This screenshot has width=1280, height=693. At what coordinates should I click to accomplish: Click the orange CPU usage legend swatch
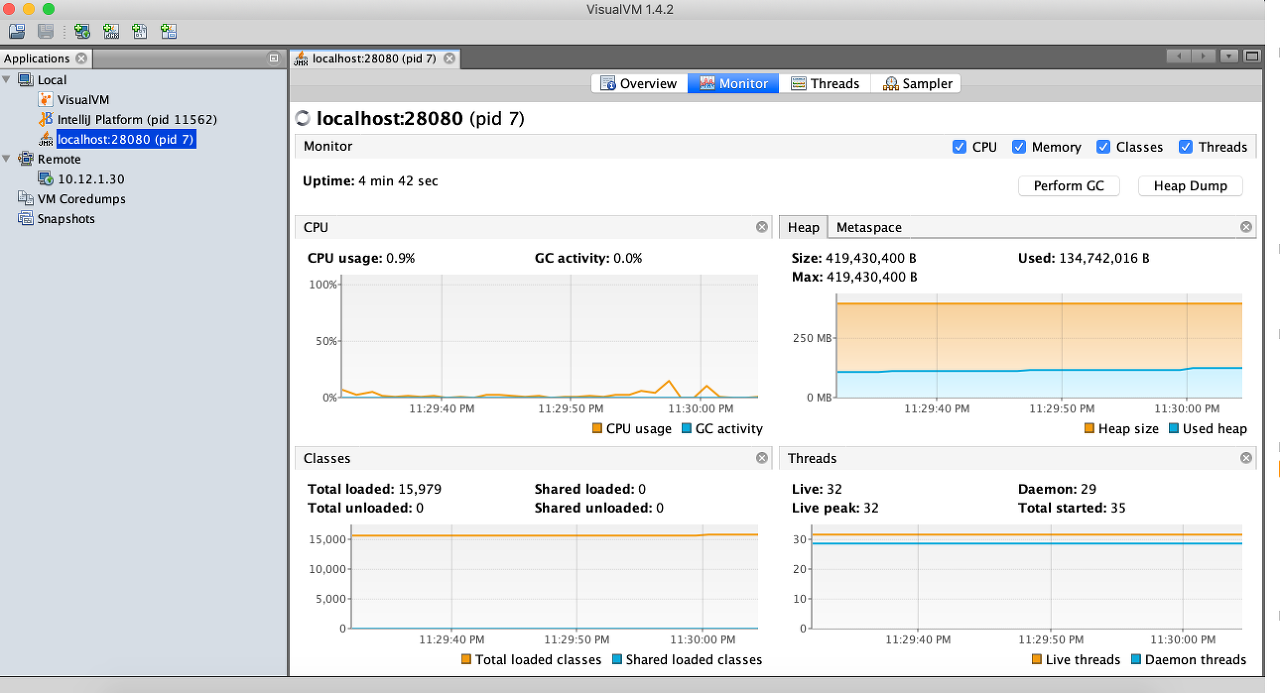[597, 428]
